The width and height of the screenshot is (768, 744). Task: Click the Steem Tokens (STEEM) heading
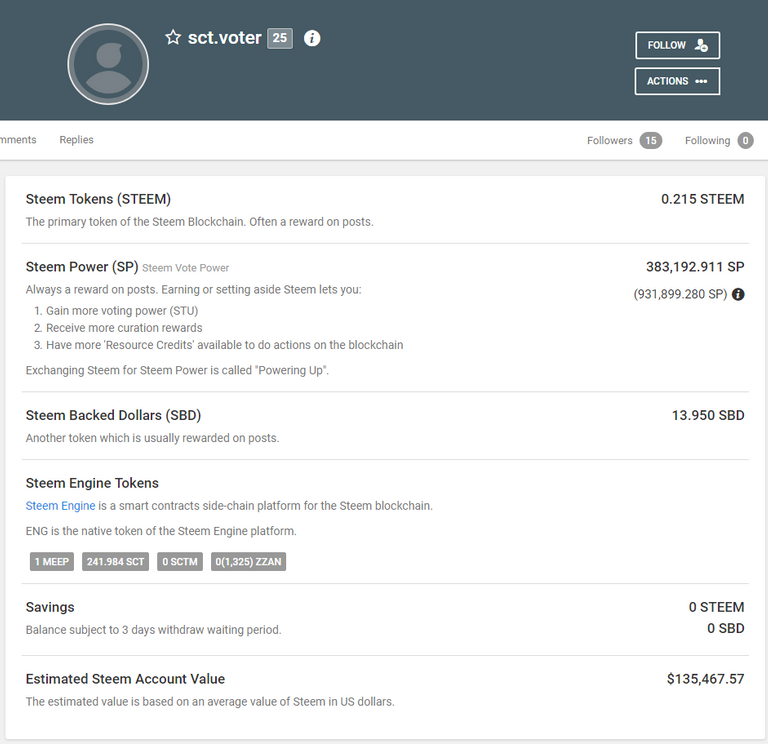click(x=98, y=199)
